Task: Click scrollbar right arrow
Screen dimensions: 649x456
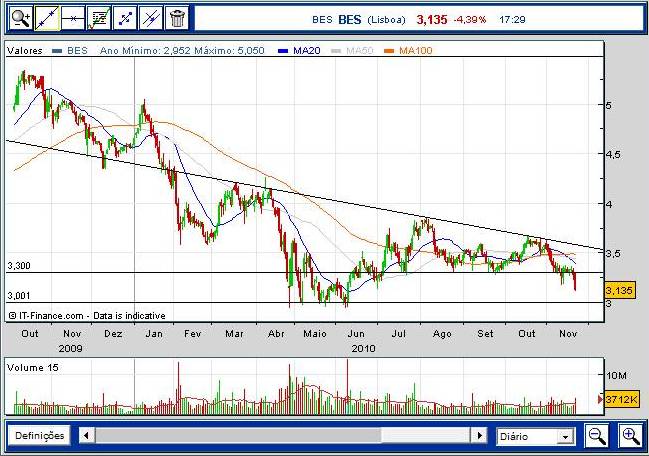Action: tap(479, 436)
